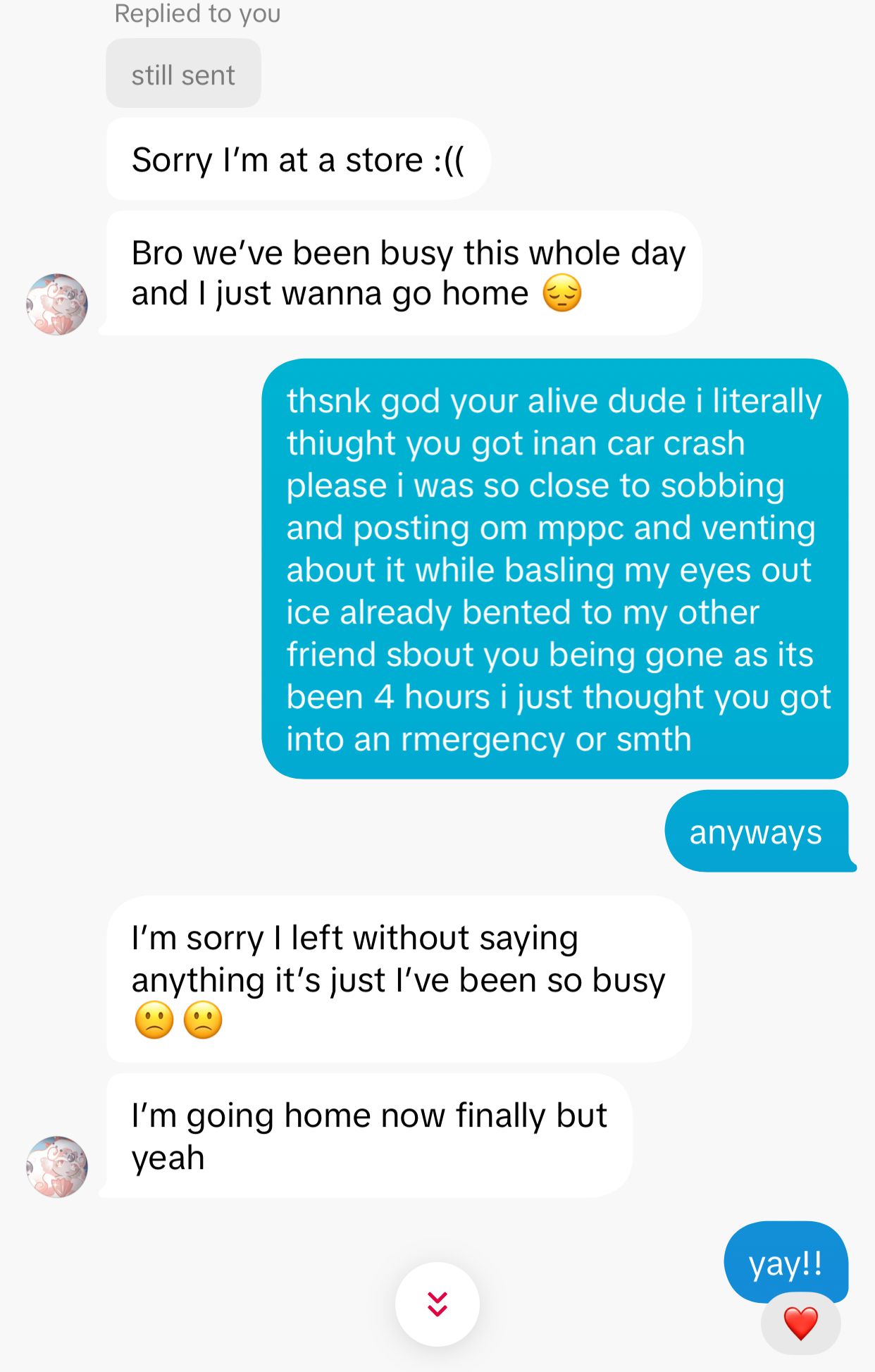Tap the first frowning emoji in apology message
Screen dimensions: 875x1372
pos(154,1020)
